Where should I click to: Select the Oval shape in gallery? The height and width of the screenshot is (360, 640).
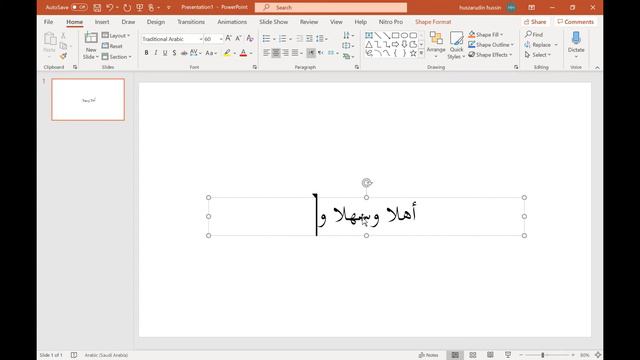pyautogui.click(x=404, y=36)
